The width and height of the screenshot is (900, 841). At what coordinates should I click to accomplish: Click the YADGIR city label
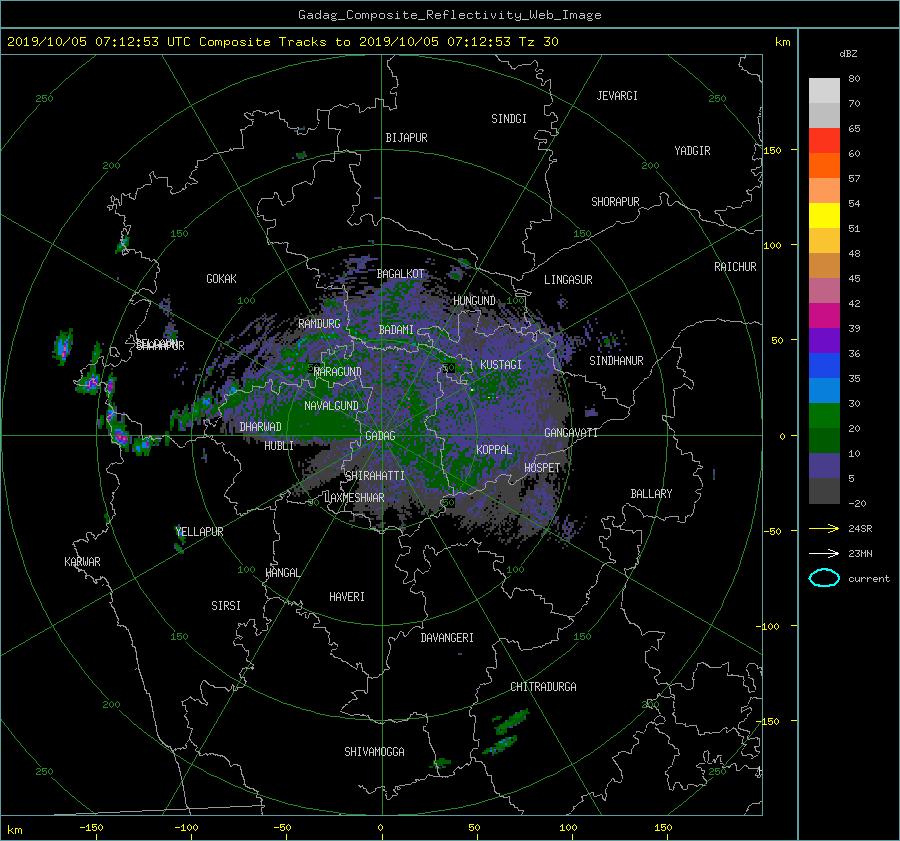pyautogui.click(x=692, y=151)
